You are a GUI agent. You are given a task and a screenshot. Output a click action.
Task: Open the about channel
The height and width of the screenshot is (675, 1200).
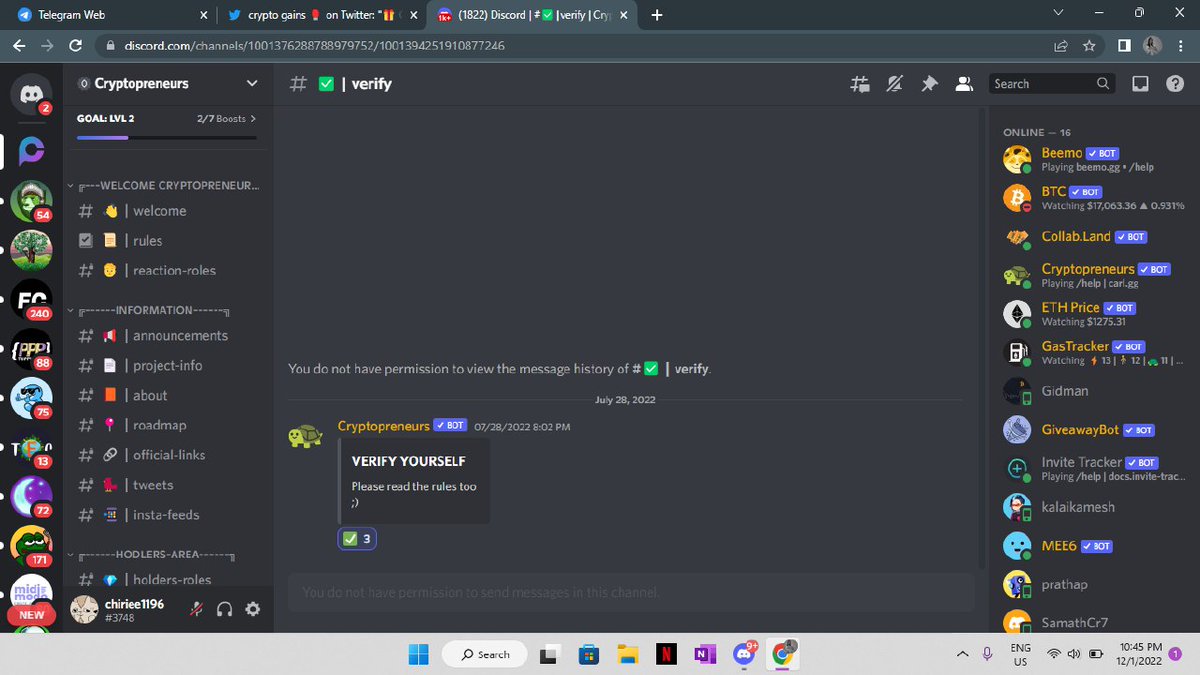tap(168, 396)
